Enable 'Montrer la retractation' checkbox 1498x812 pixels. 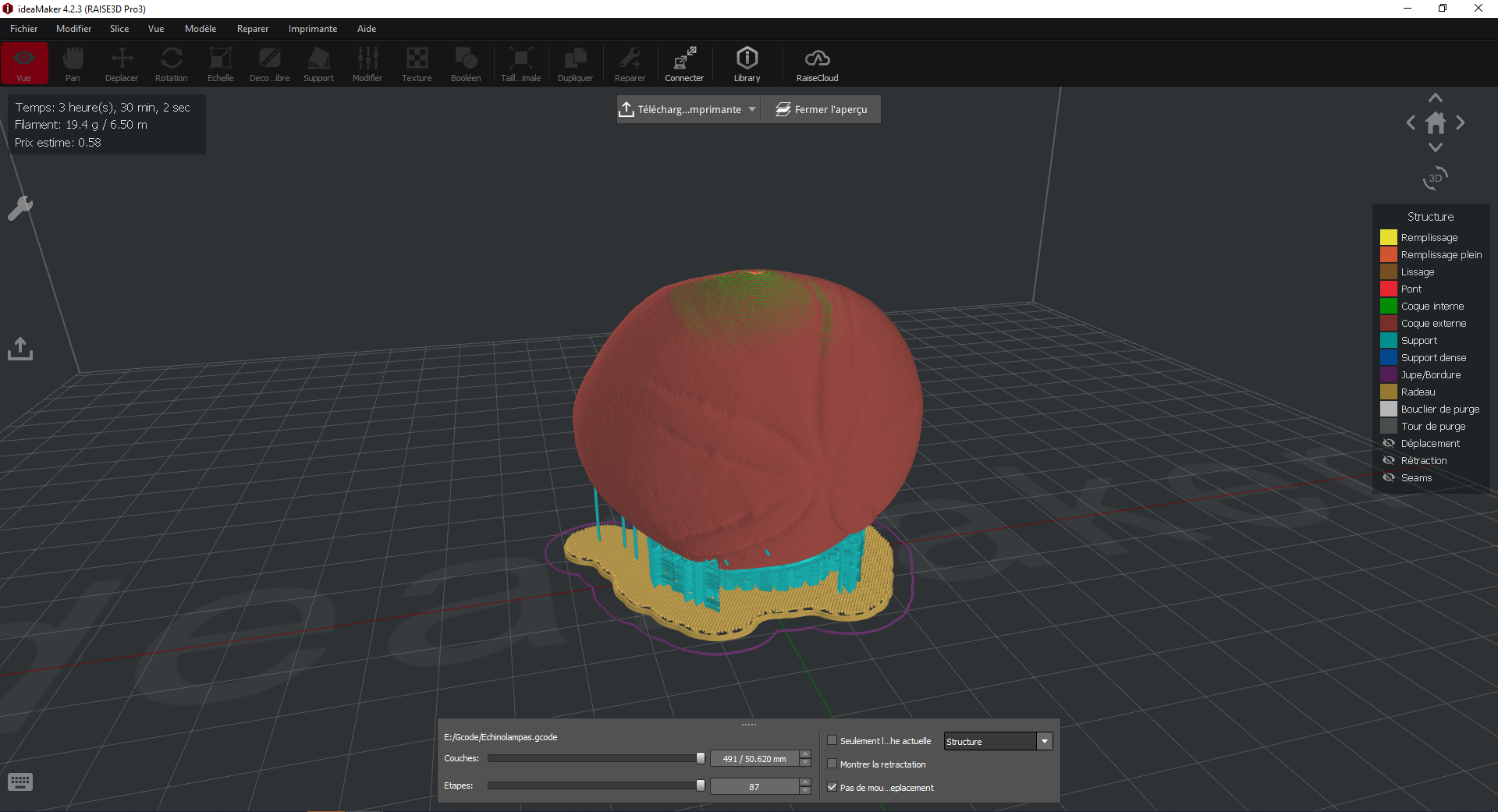[832, 764]
